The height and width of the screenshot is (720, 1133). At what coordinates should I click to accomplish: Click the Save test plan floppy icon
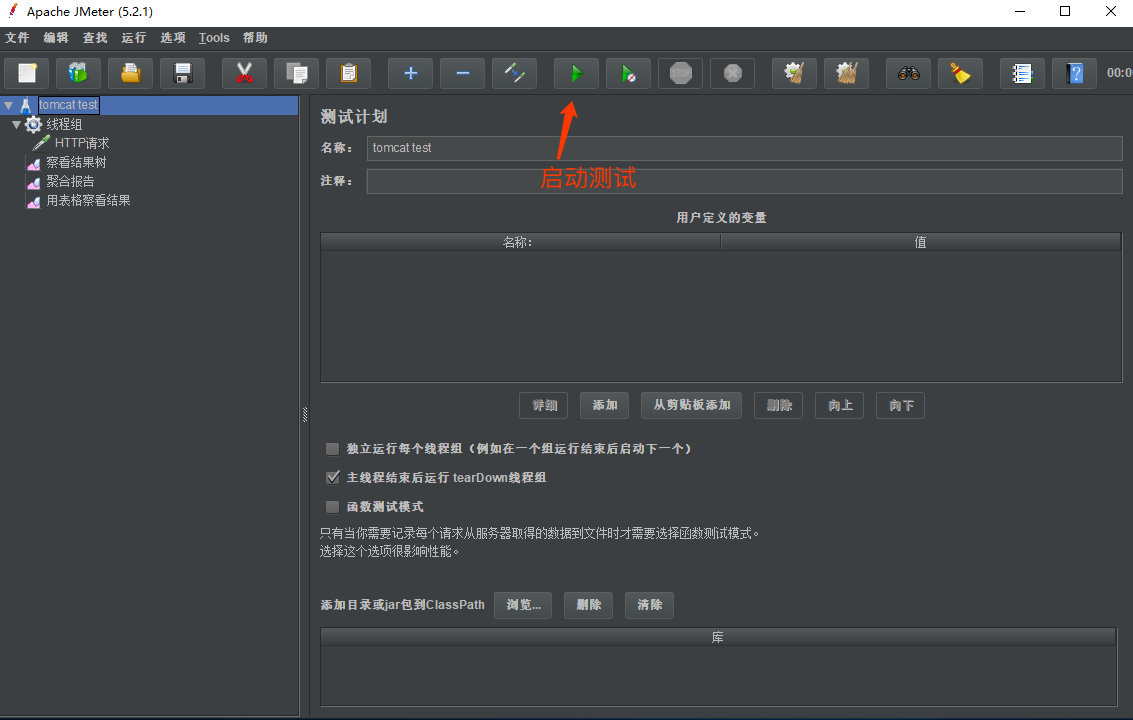tap(182, 73)
